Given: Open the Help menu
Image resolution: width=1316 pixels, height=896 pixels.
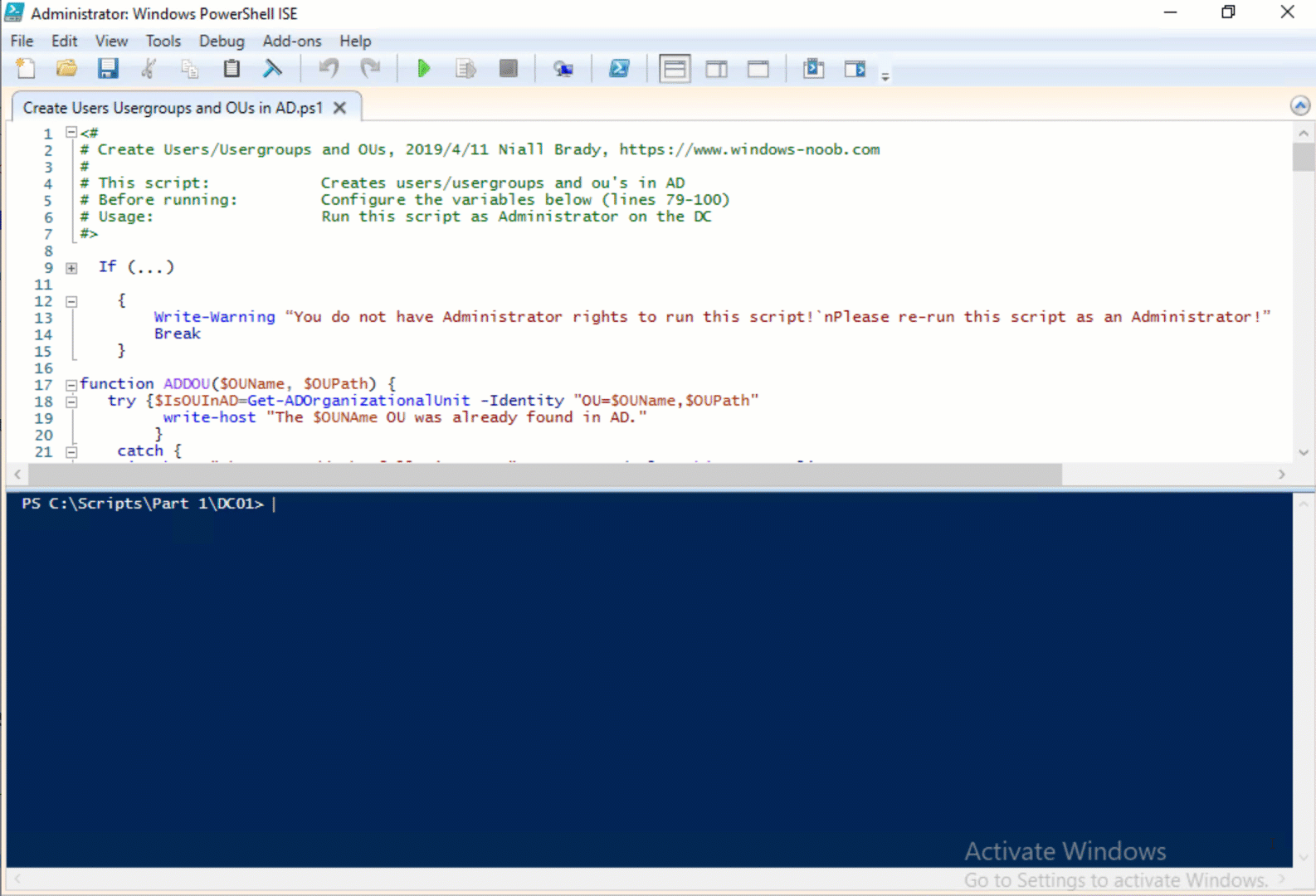Looking at the screenshot, I should [x=355, y=41].
